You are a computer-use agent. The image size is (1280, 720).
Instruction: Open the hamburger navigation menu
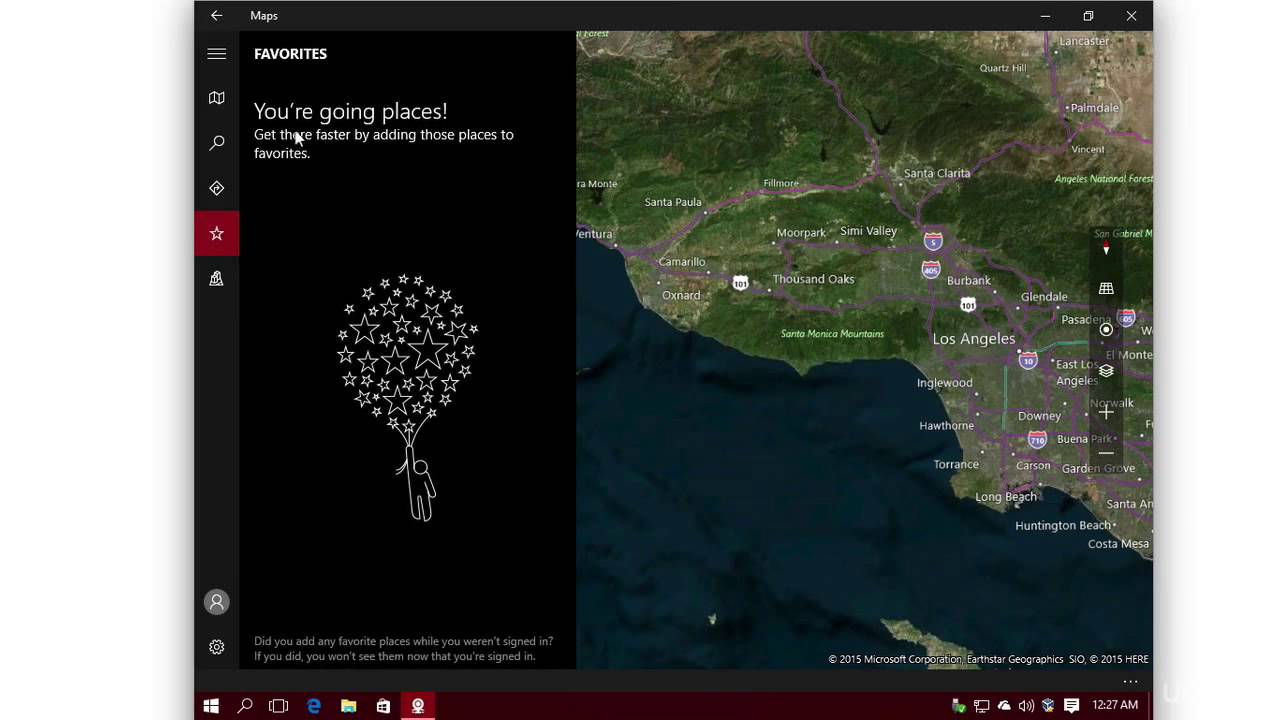216,54
